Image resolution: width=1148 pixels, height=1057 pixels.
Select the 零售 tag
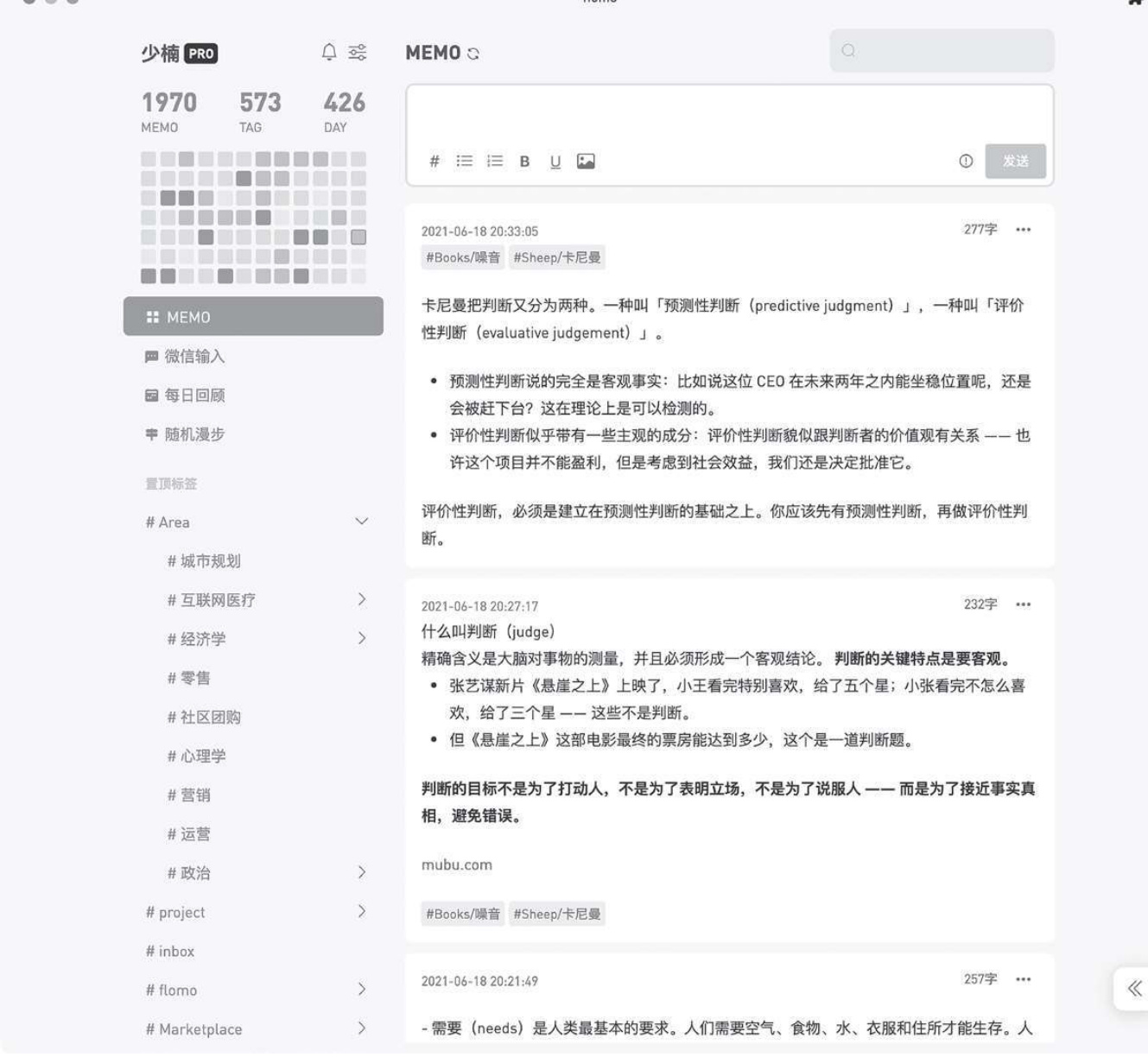coord(188,678)
